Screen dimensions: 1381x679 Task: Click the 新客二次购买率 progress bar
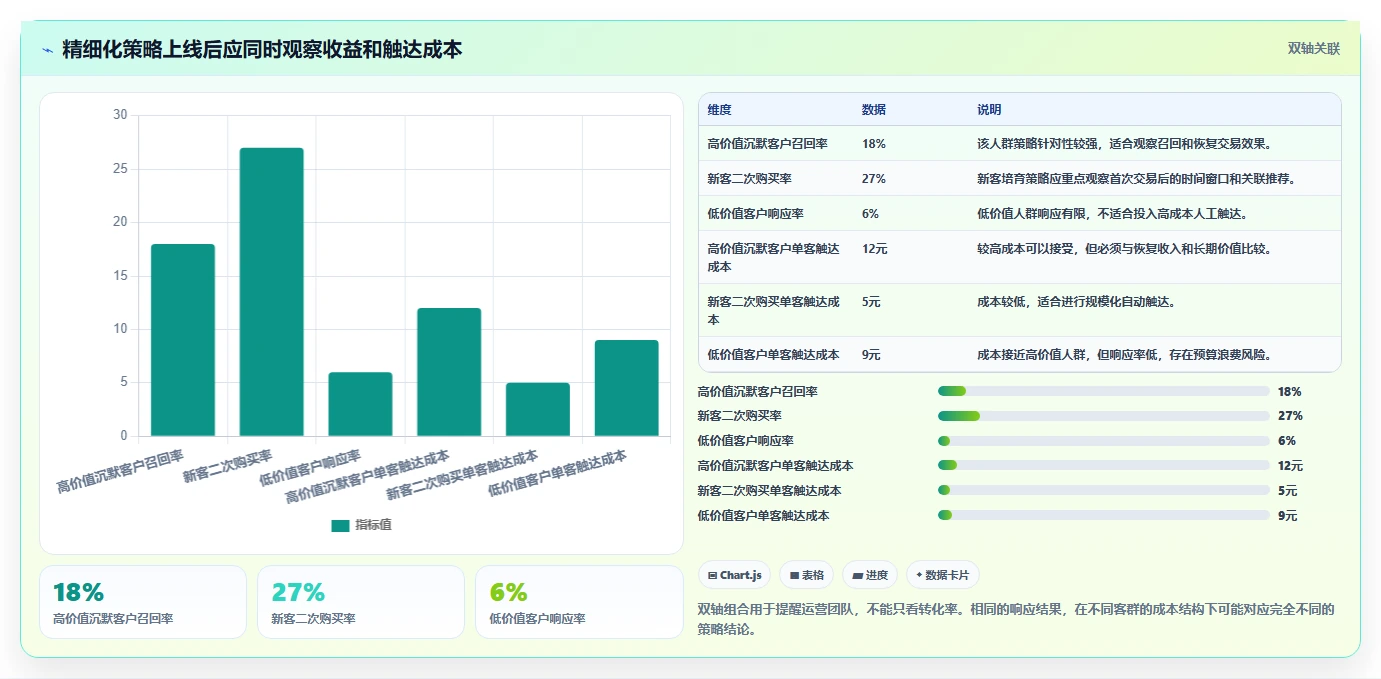point(1104,416)
